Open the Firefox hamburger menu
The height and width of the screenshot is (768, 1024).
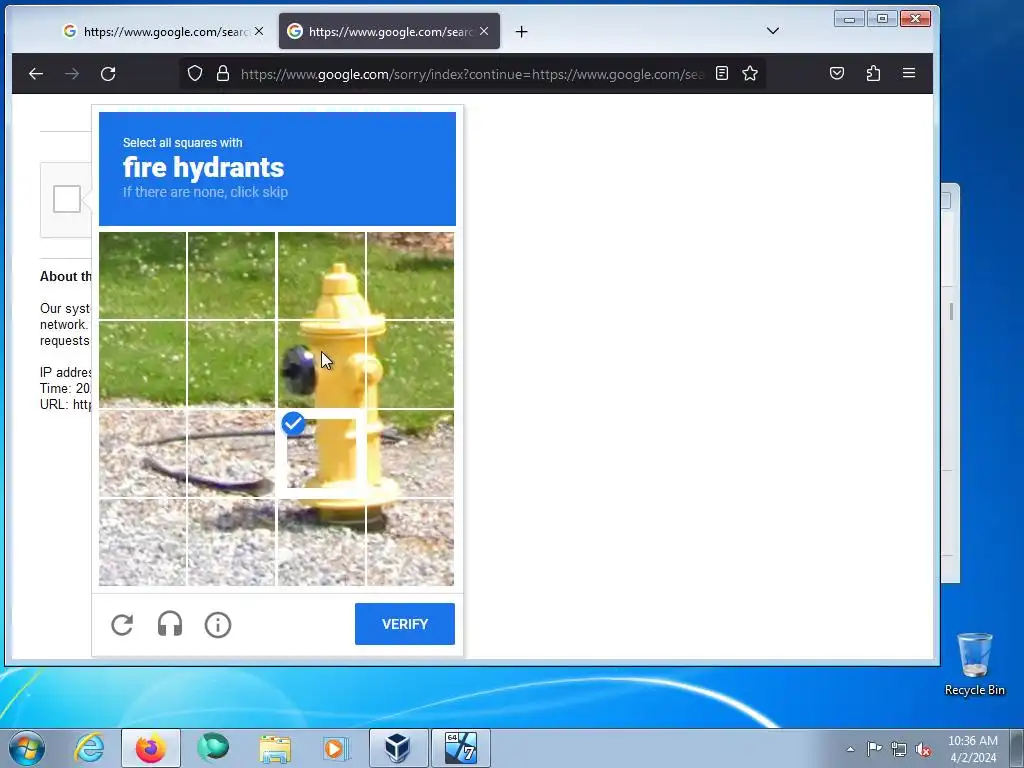(908, 73)
